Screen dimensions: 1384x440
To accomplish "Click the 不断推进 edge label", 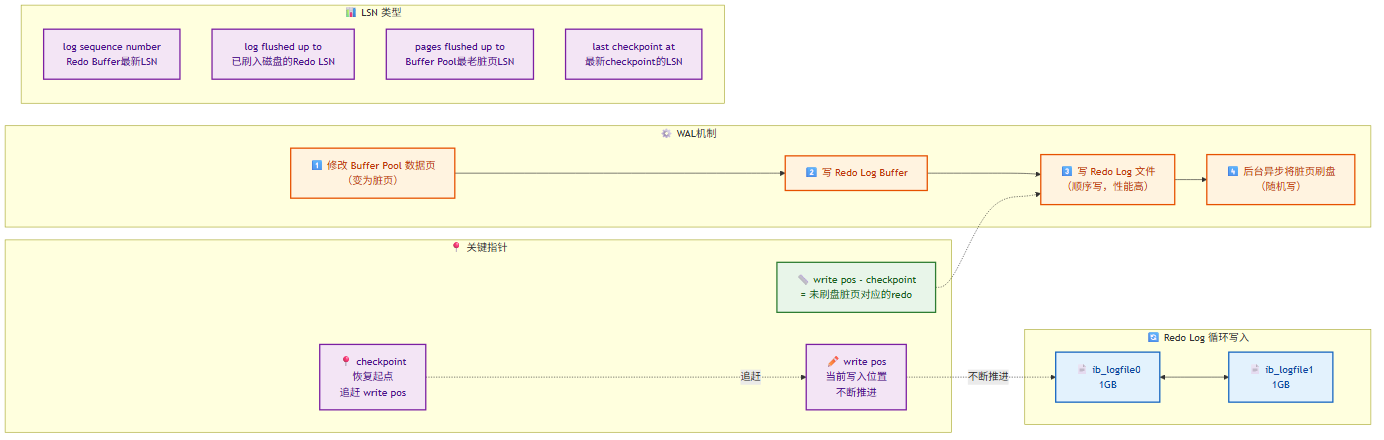I will pos(988,377).
